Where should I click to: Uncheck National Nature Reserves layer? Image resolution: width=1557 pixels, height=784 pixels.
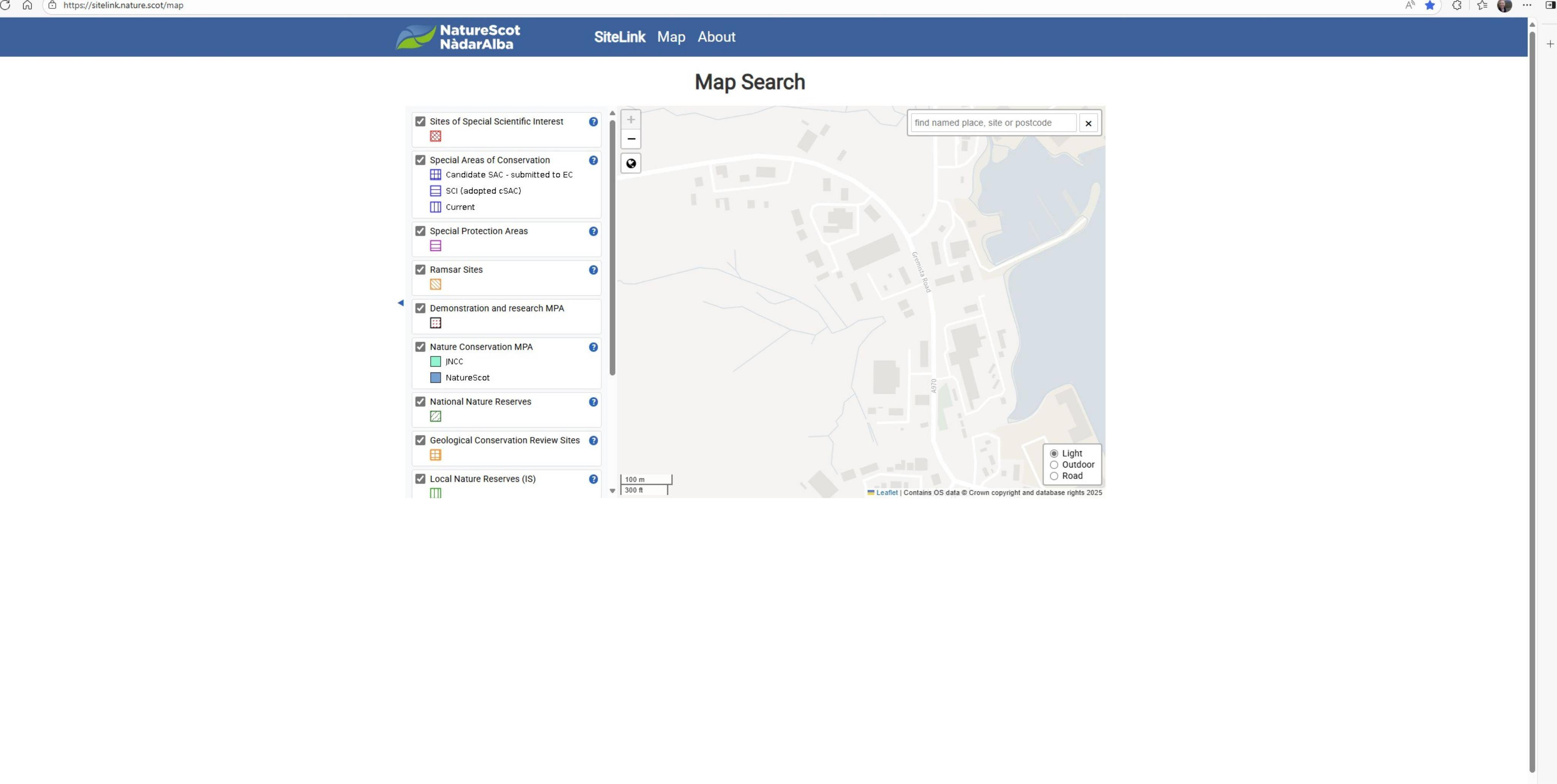pyautogui.click(x=420, y=402)
